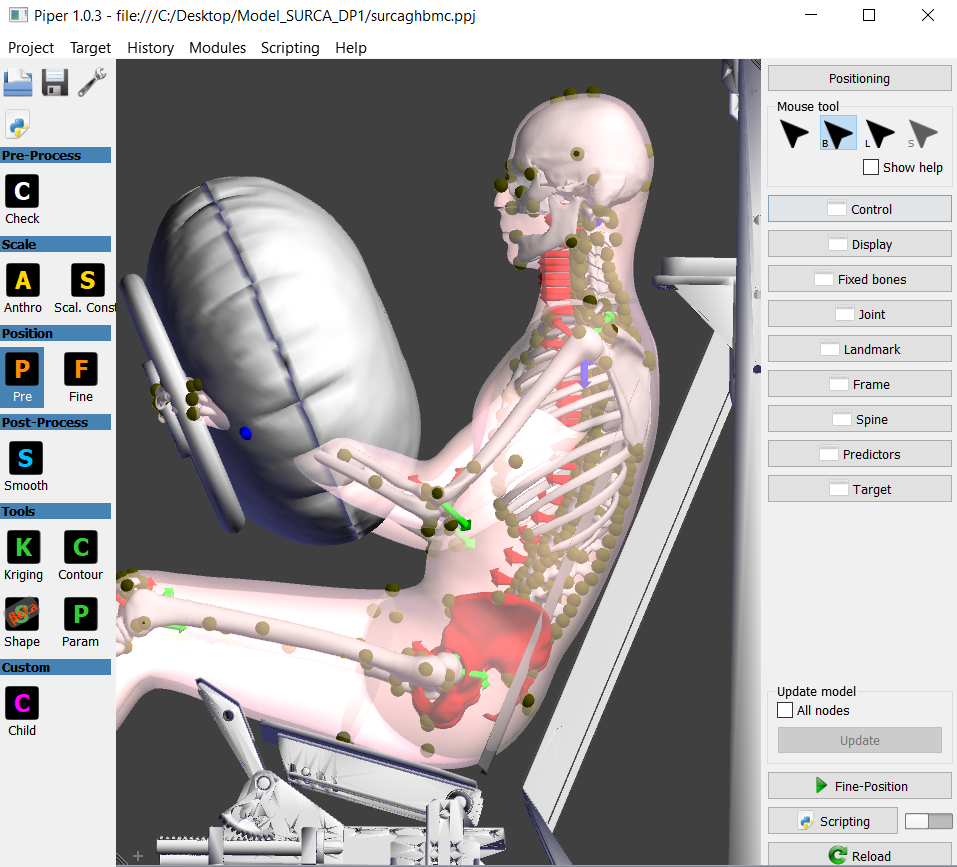The height and width of the screenshot is (867, 957).
Task: Open the Check pre-process module
Action: 22,200
